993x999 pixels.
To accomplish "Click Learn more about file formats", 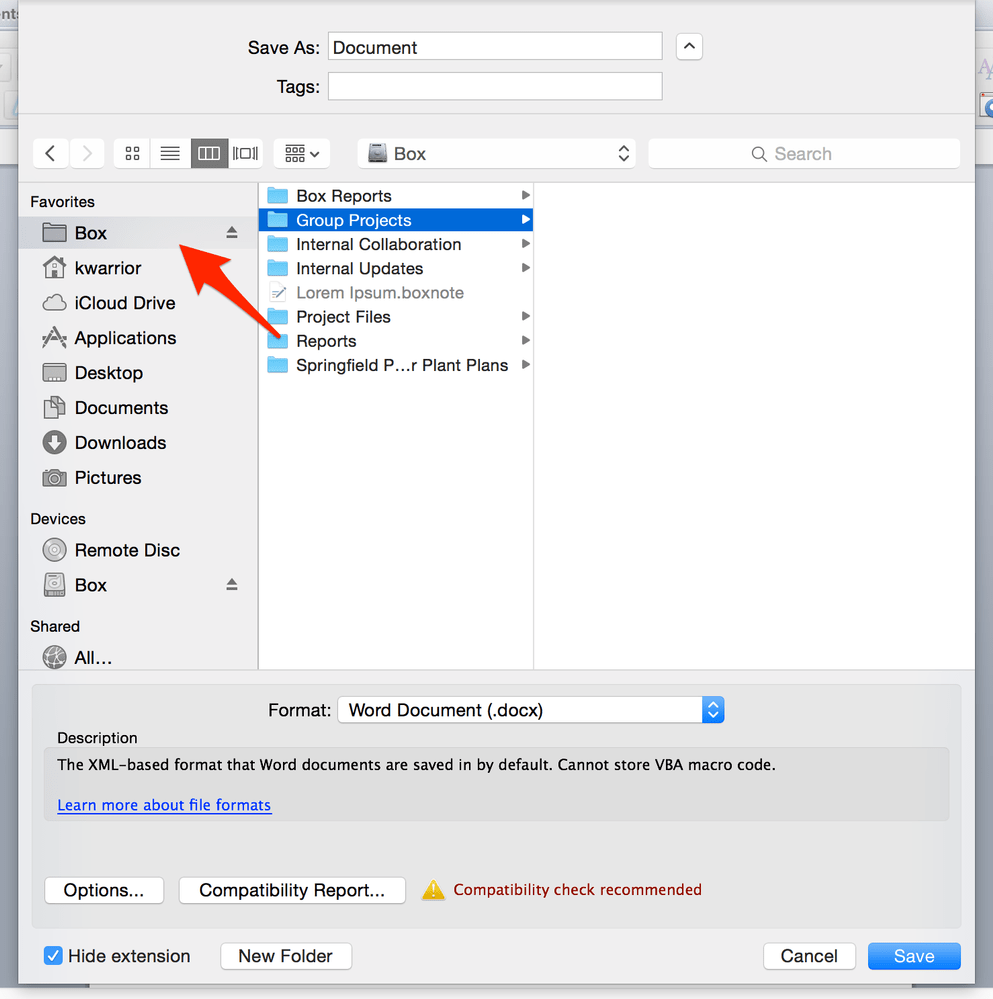I will pos(163,805).
